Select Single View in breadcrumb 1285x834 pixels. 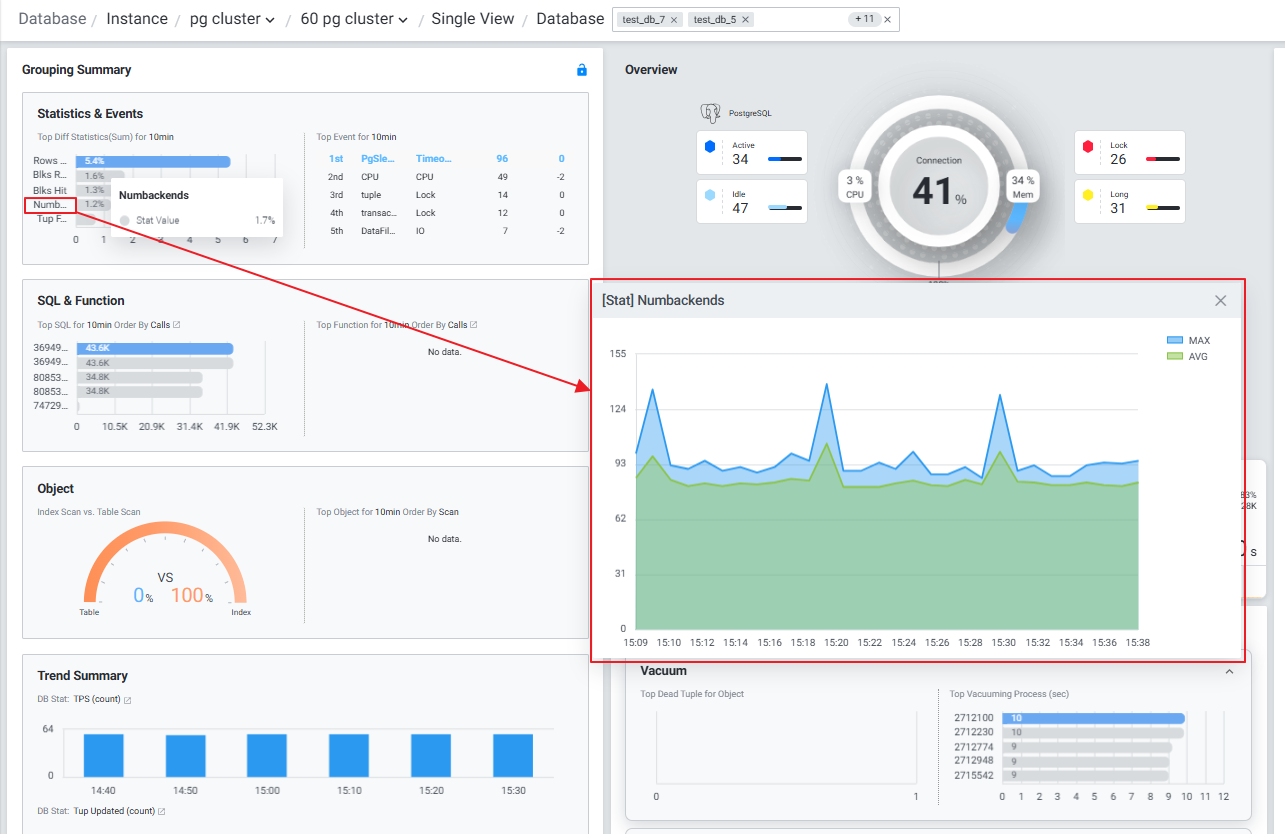[472, 19]
